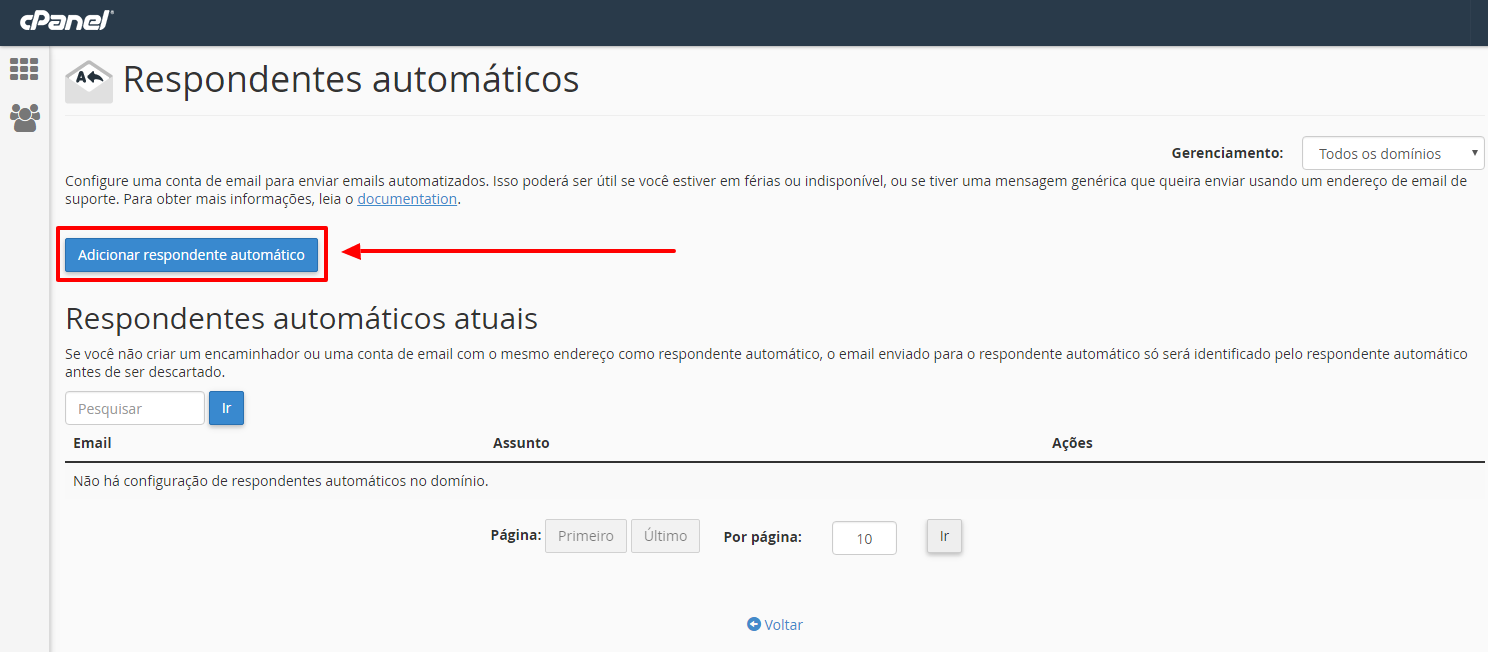Click the Gerenciamento label

(1227, 153)
